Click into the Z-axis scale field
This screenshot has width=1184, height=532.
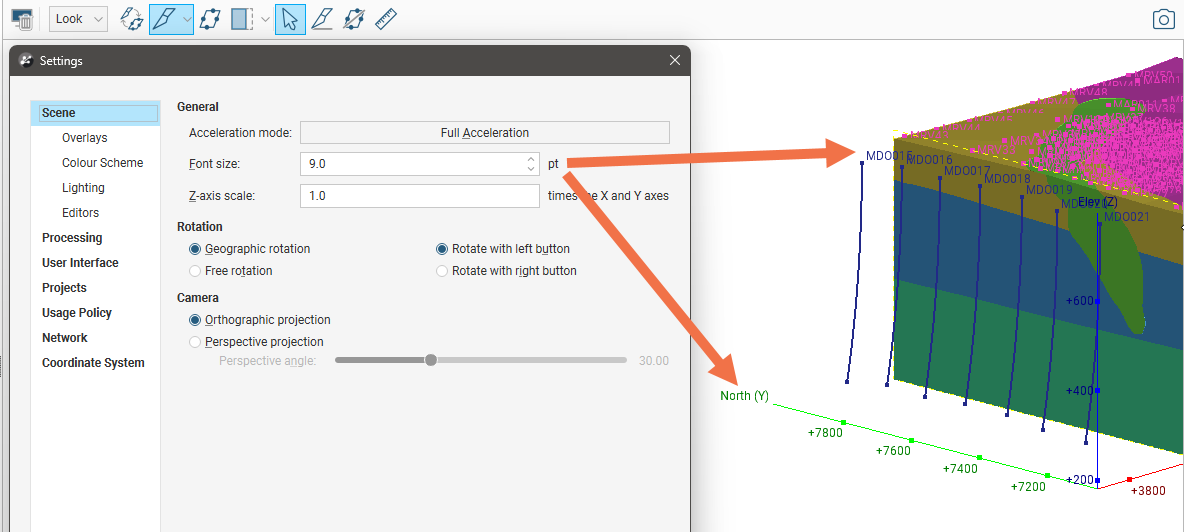pyautogui.click(x=420, y=196)
